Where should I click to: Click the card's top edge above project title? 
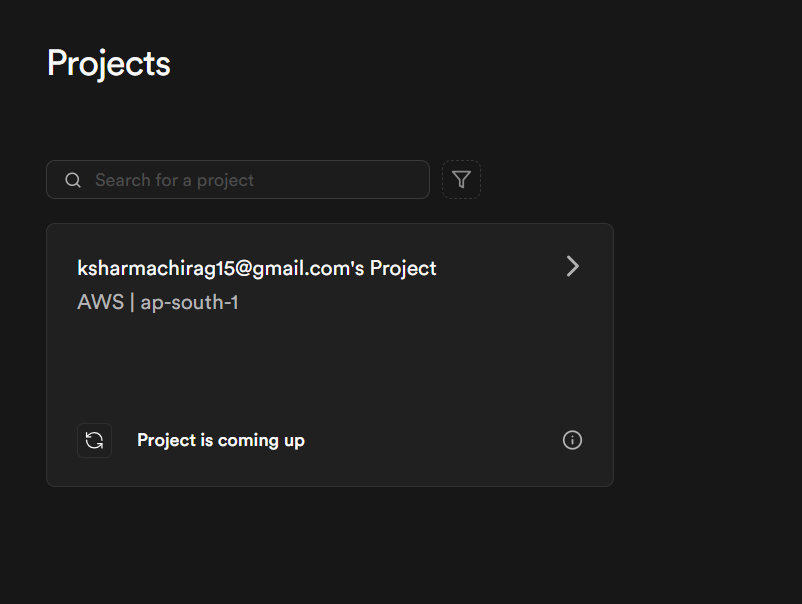[329, 233]
